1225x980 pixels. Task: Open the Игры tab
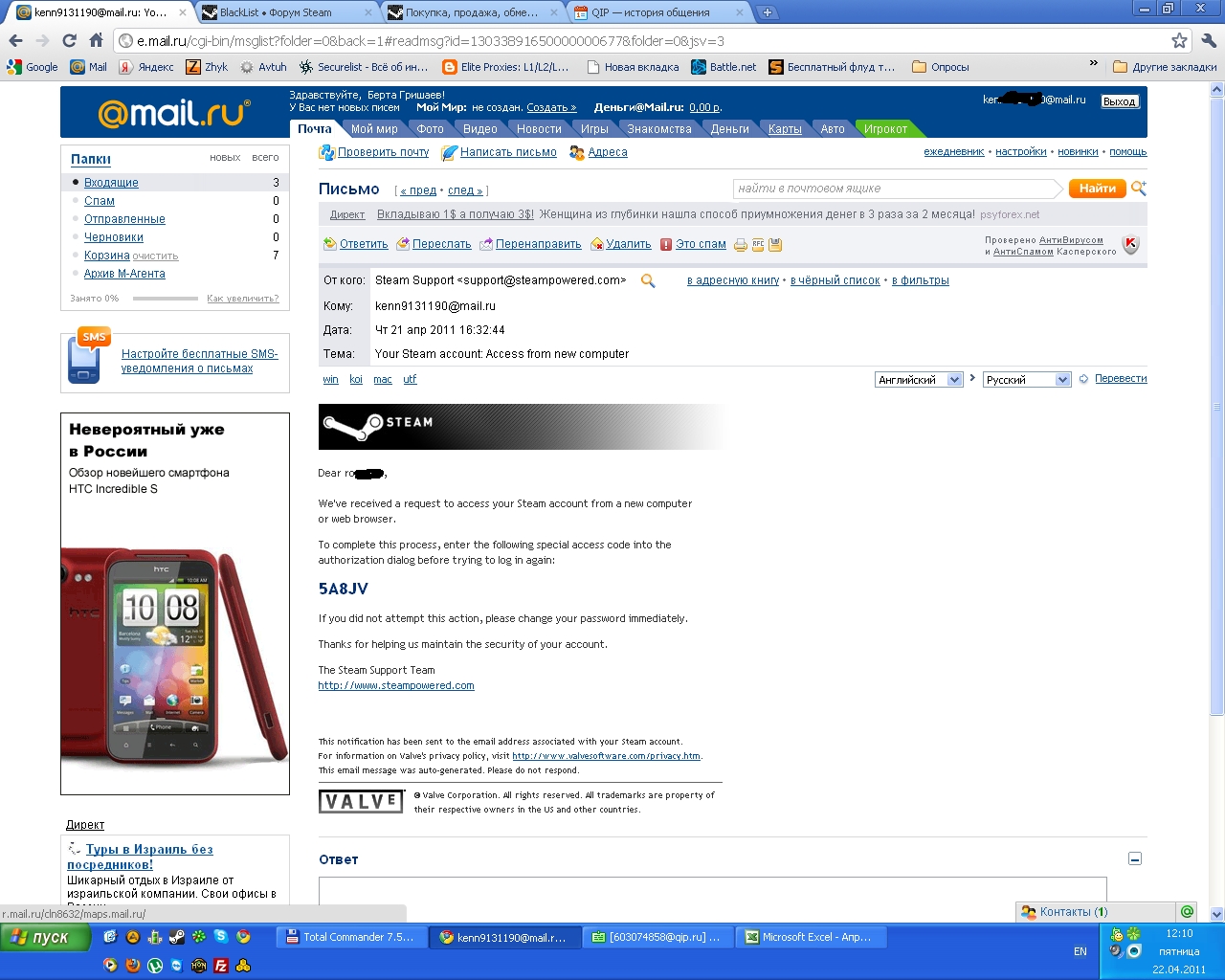(x=594, y=129)
